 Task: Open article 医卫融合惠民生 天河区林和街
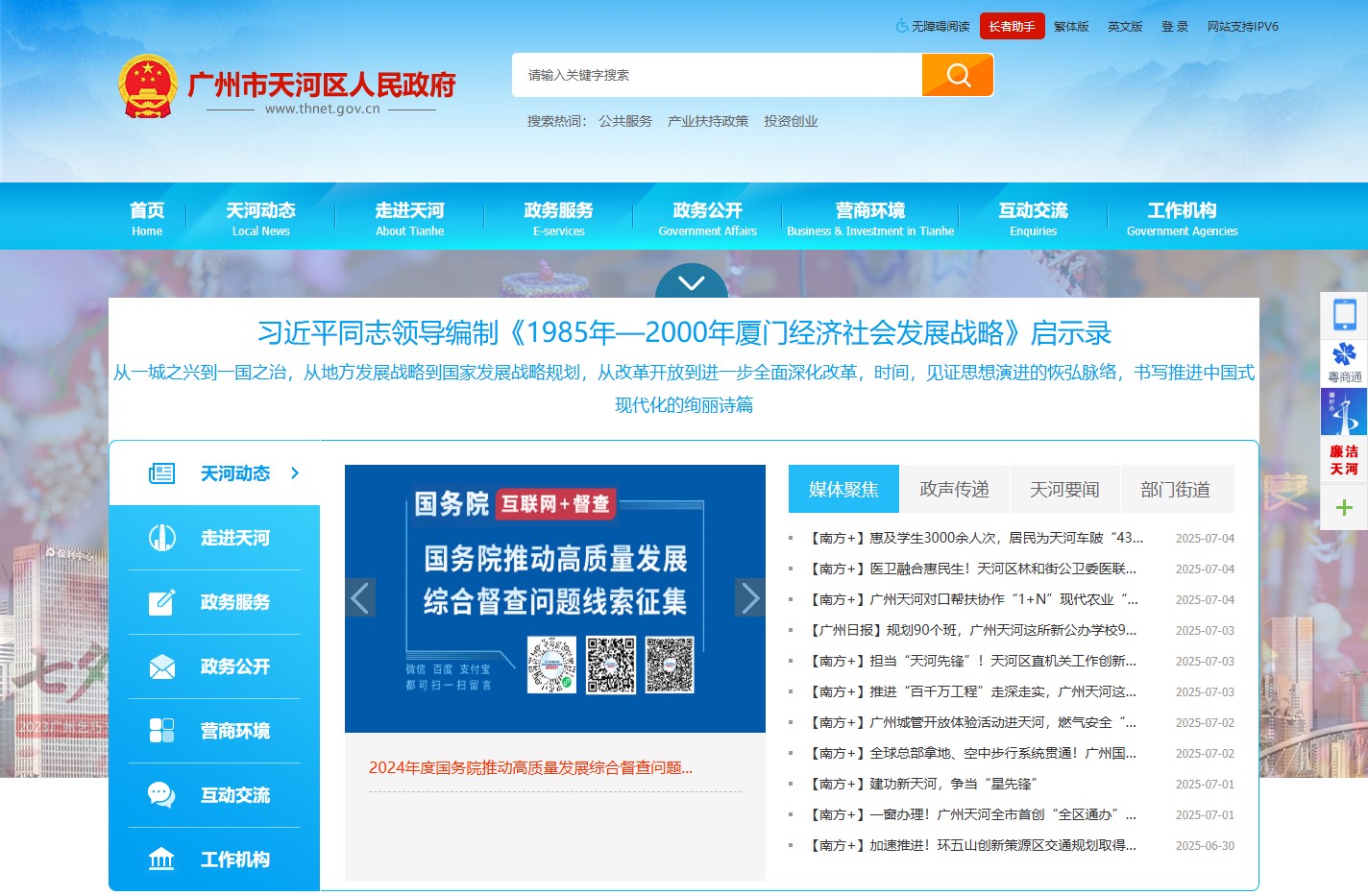[973, 569]
